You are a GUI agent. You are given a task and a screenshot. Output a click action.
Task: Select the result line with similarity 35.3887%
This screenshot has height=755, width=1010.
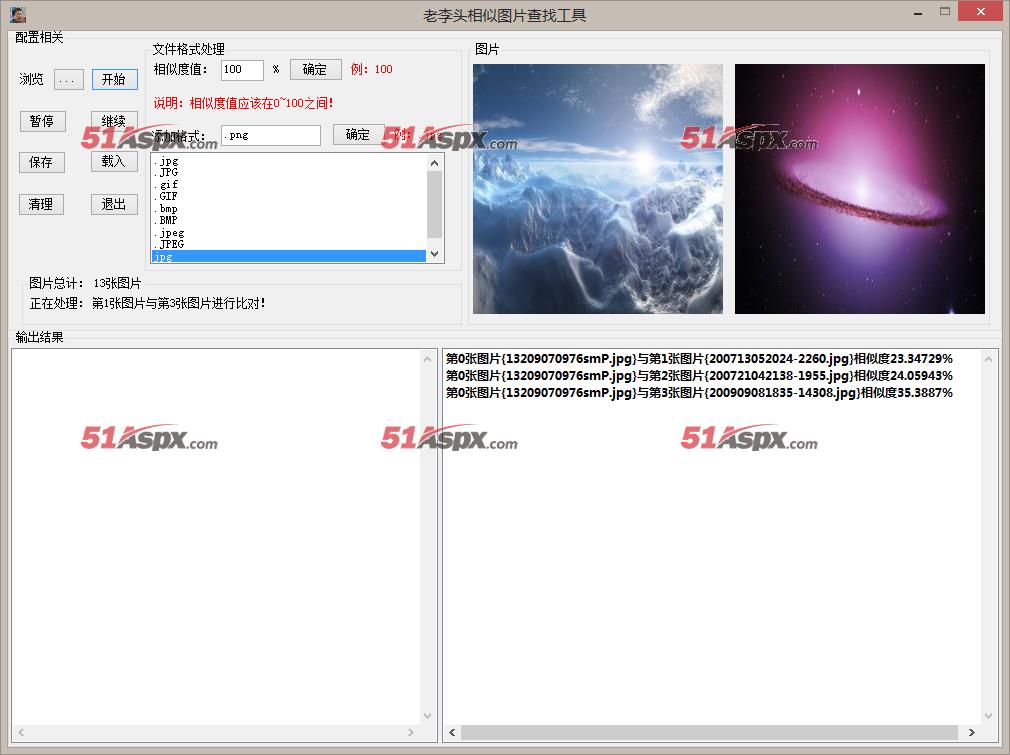click(x=699, y=393)
